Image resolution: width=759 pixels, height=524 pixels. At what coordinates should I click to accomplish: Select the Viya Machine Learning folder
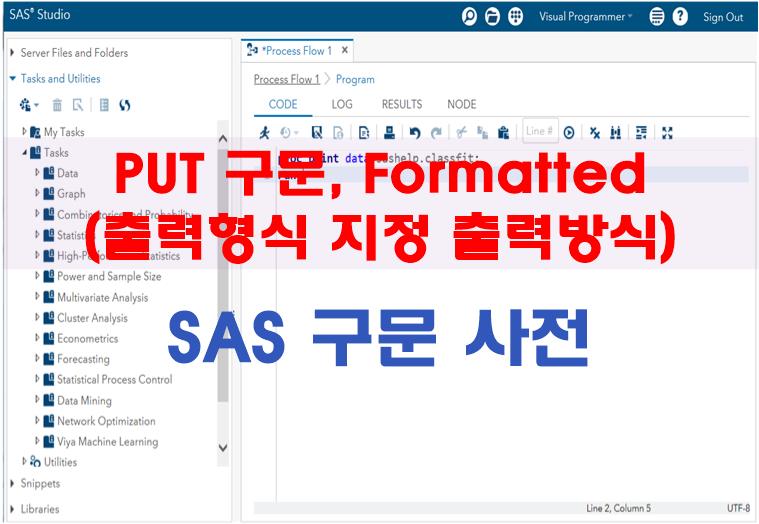pos(107,441)
